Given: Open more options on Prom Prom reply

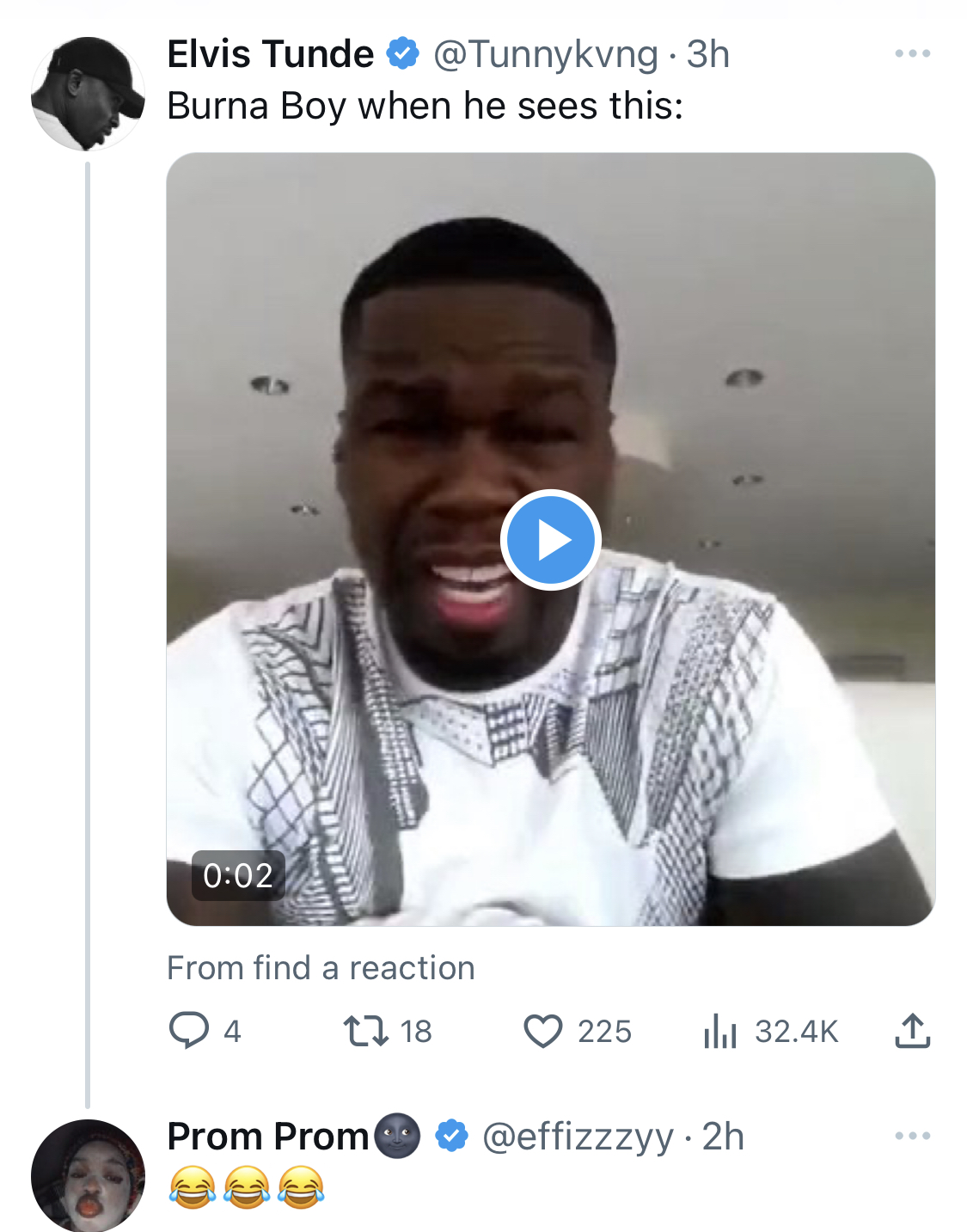Looking at the screenshot, I should [913, 1136].
